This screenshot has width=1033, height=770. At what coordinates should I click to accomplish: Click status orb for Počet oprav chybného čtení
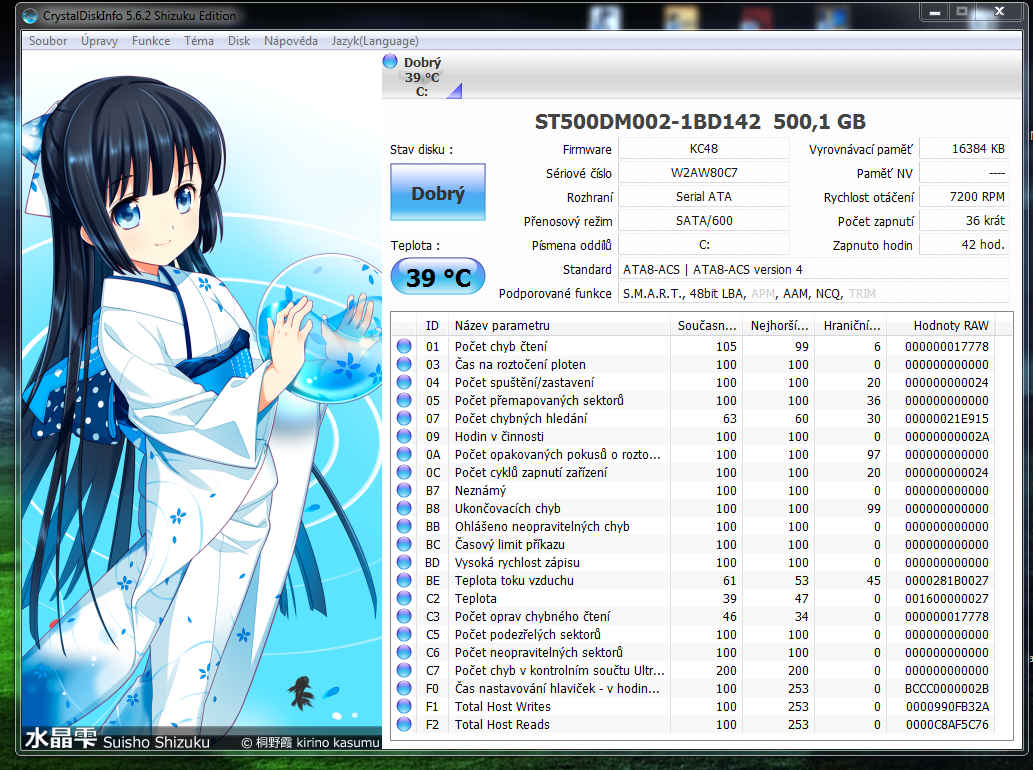(x=404, y=616)
